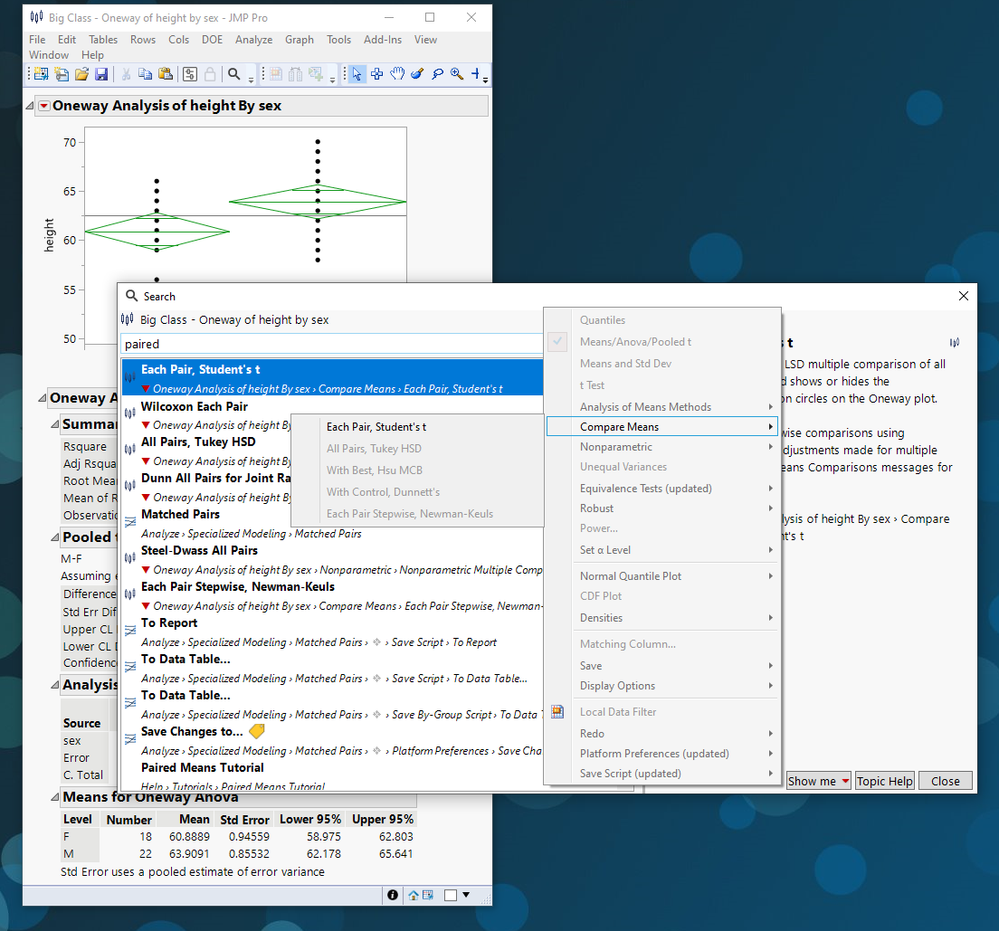This screenshot has height=931, width=999.
Task: Open Display Options submenu
Action: pyautogui.click(x=662, y=686)
